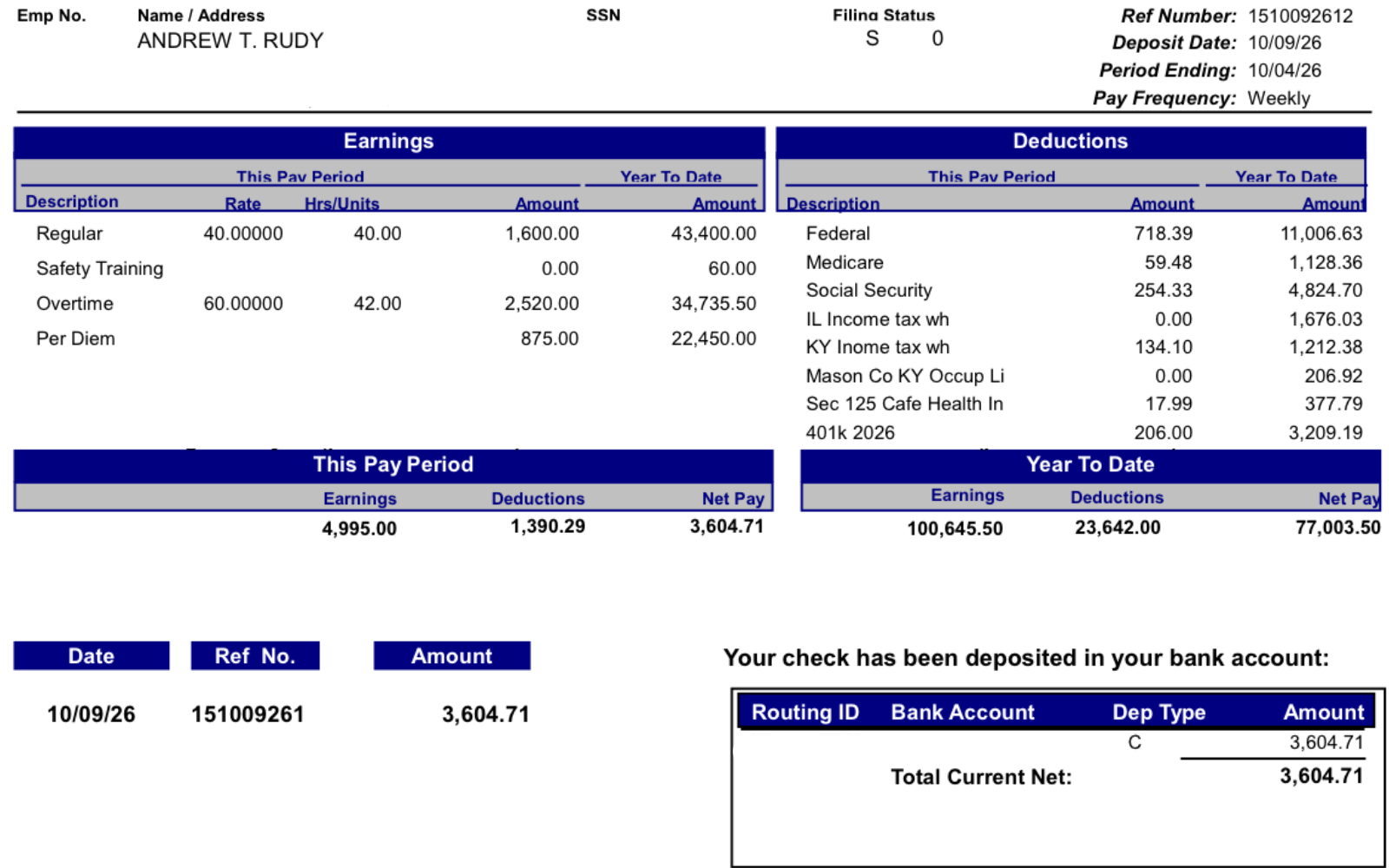Select the Overtime amount "2,520.00"
Screen dimensions: 1389x868
pyautogui.click(x=542, y=304)
